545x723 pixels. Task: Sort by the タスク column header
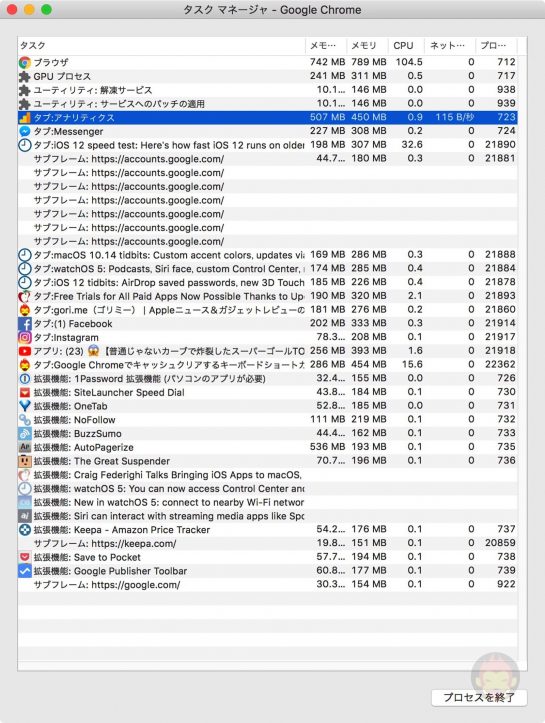coord(161,46)
